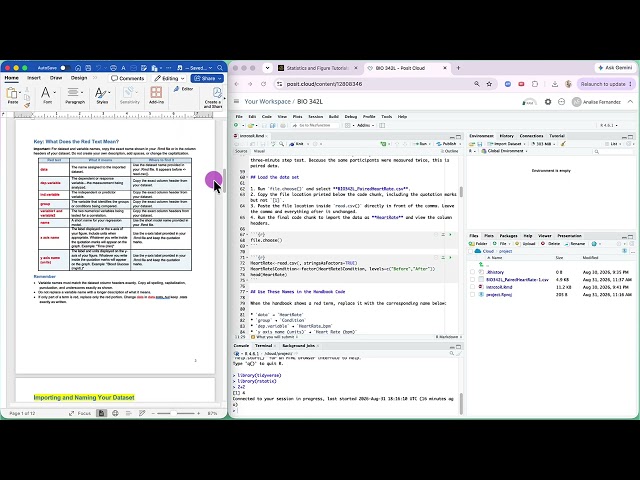Image resolution: width=640 pixels, height=480 pixels.
Task: Open the Your Workspace breadcrumb link
Action: tap(267, 102)
